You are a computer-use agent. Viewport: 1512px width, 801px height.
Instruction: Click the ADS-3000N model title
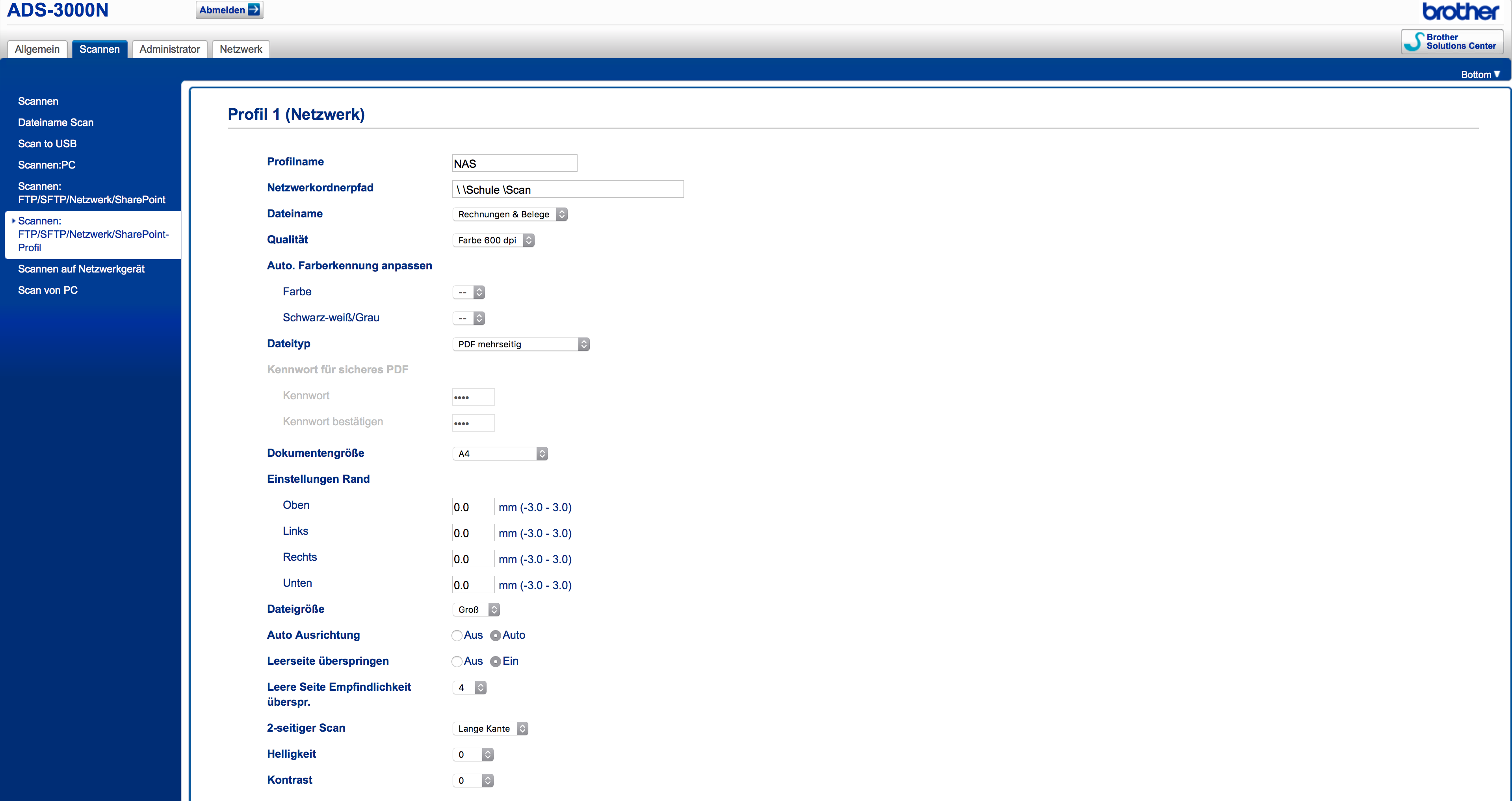tap(58, 10)
